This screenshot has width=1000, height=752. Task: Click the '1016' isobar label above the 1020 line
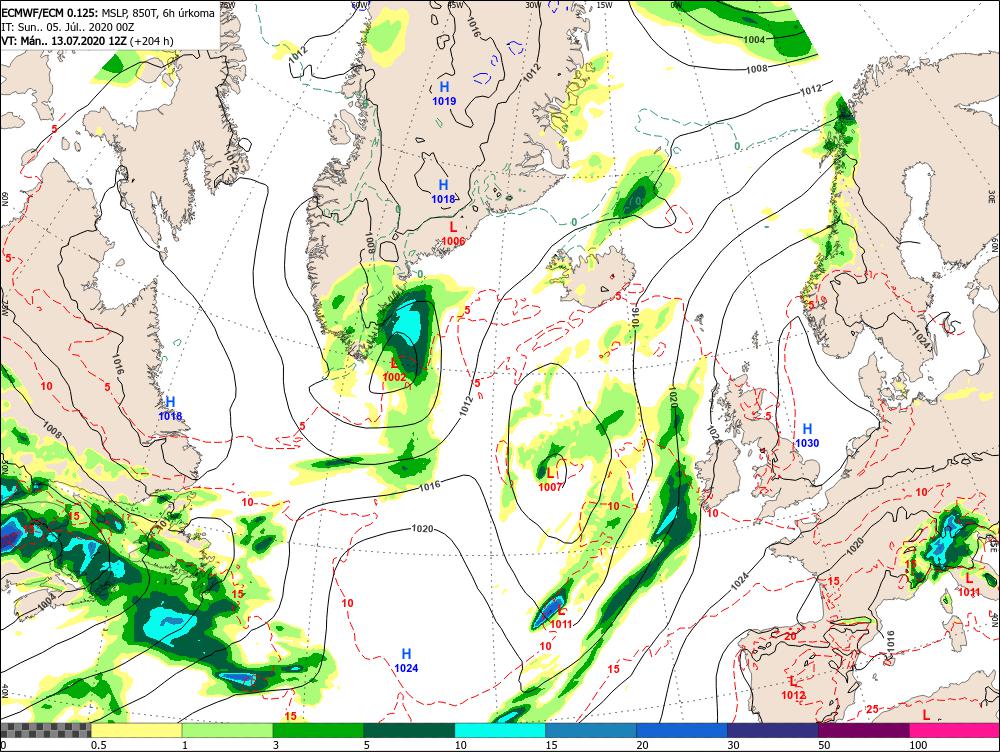coord(430,487)
